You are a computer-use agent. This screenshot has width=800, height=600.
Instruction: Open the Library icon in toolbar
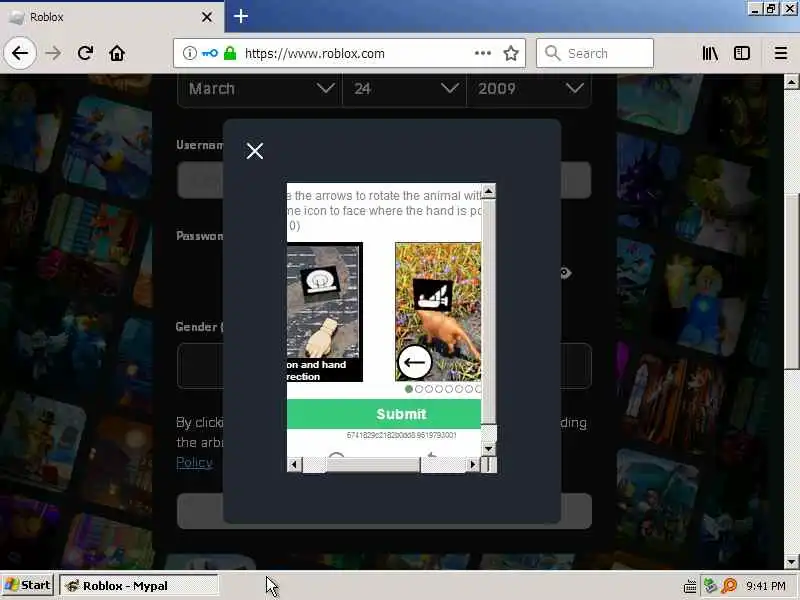(710, 53)
